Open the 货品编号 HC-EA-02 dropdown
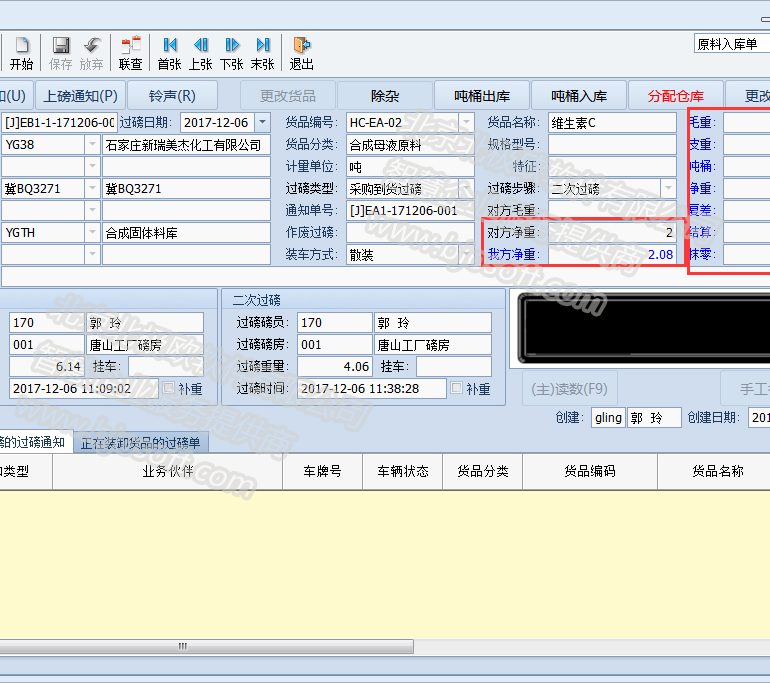The image size is (770, 683). point(467,122)
